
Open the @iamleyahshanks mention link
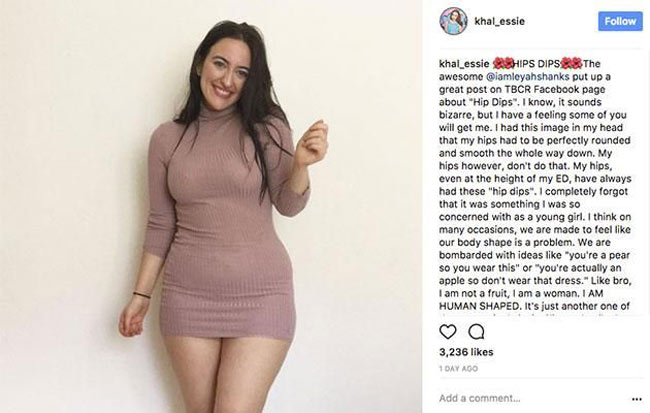click(527, 77)
